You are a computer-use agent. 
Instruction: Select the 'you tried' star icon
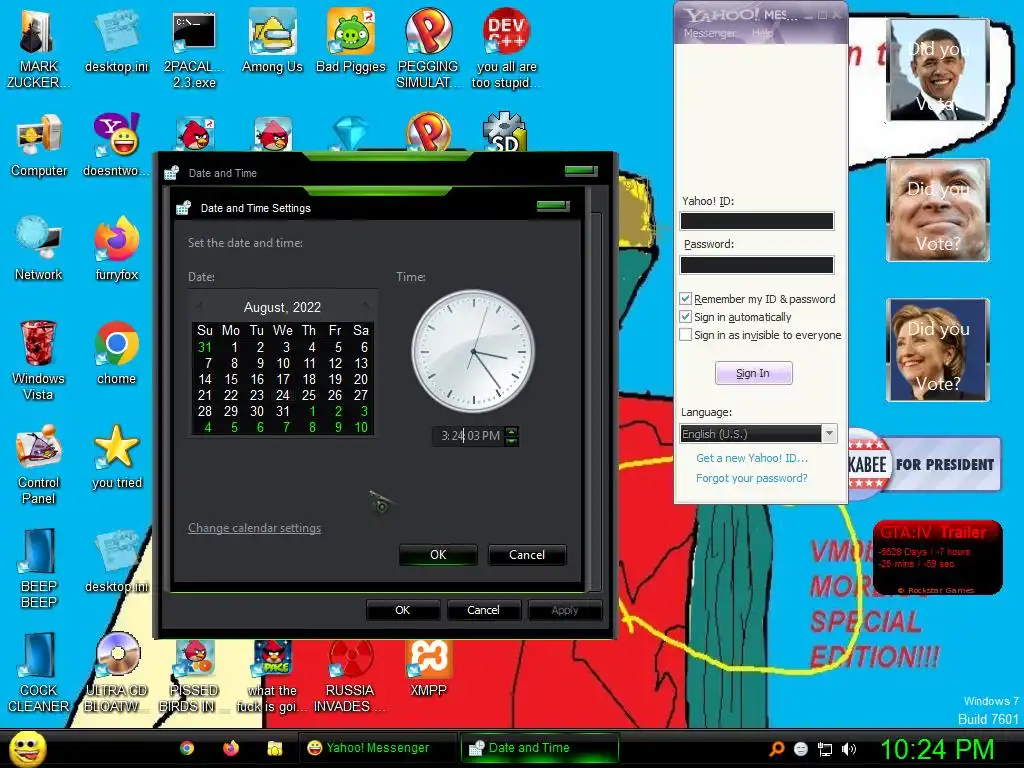tap(116, 458)
